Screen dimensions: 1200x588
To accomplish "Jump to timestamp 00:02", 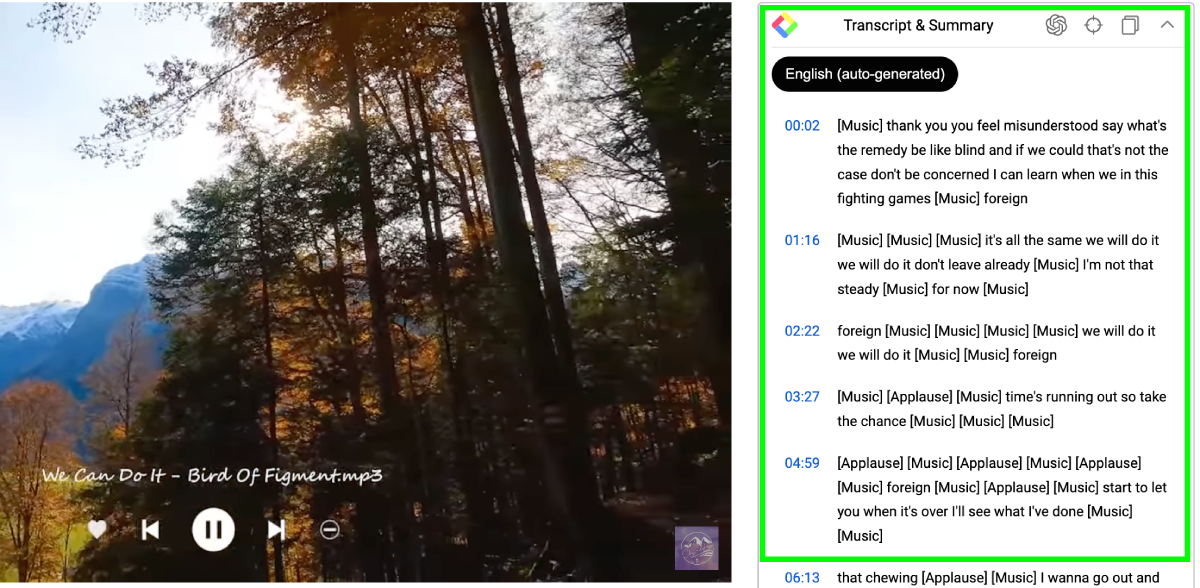I will 802,126.
